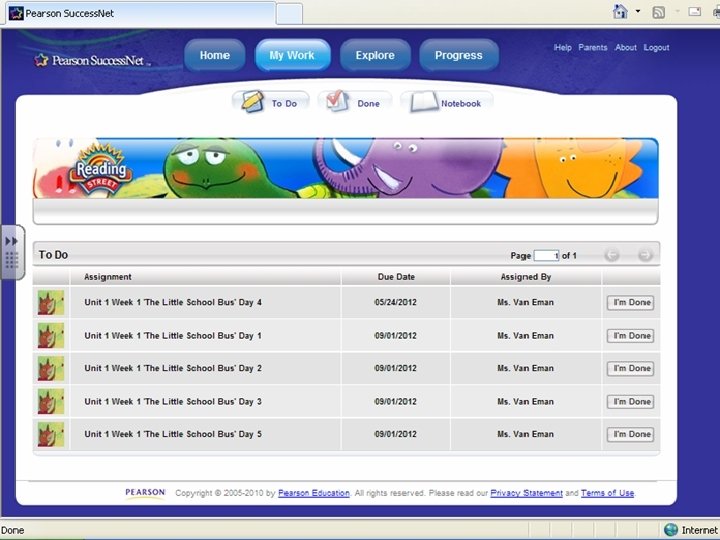
Task: Click the Reading Street logo
Action: (x=101, y=169)
